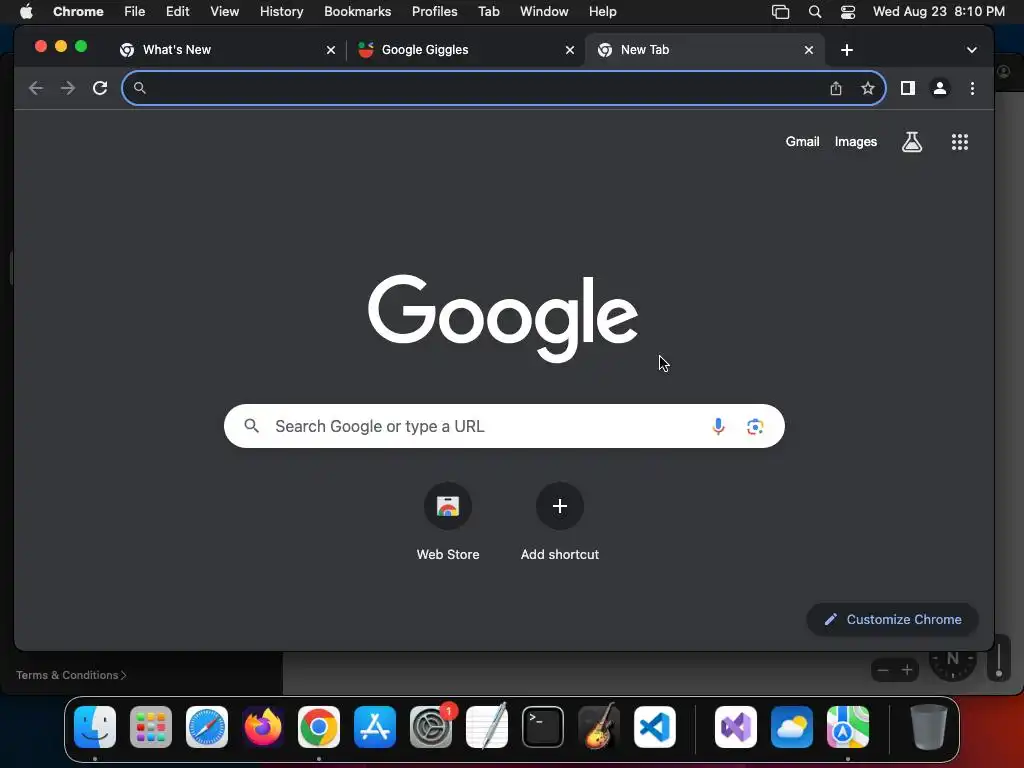Open the Apple menu
Viewport: 1024px width, 768px height.
click(x=26, y=12)
